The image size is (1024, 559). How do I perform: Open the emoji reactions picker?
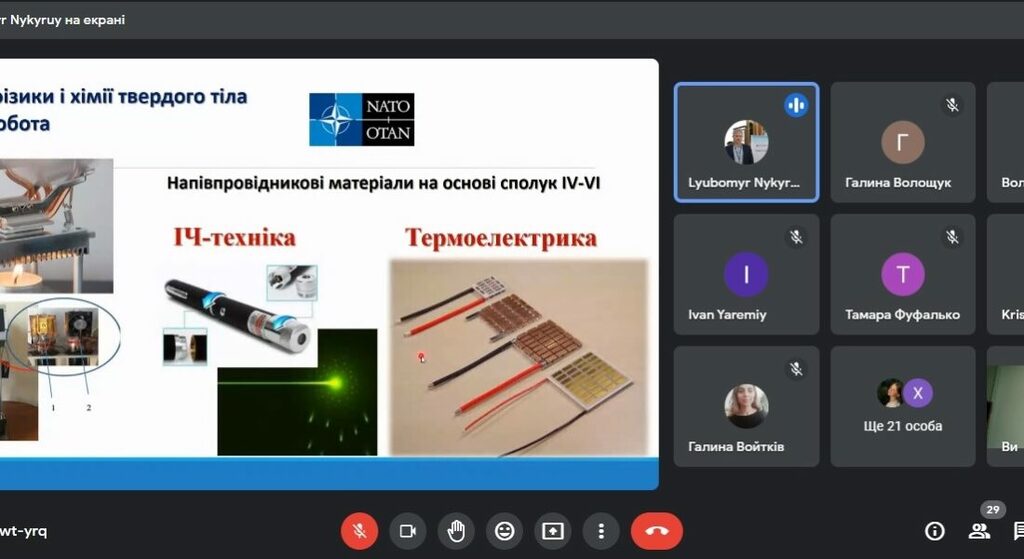pos(504,531)
